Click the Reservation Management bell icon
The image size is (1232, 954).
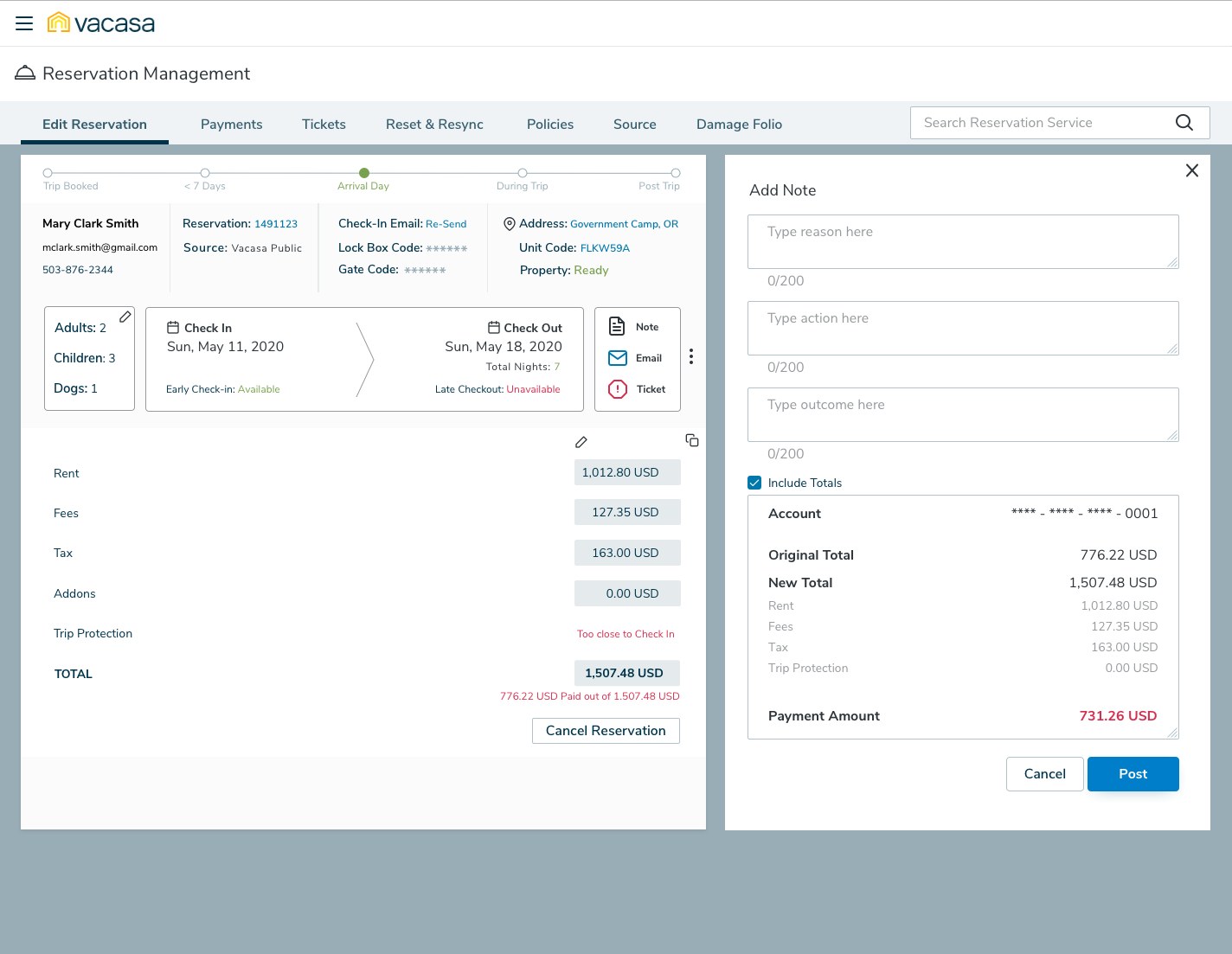(25, 74)
